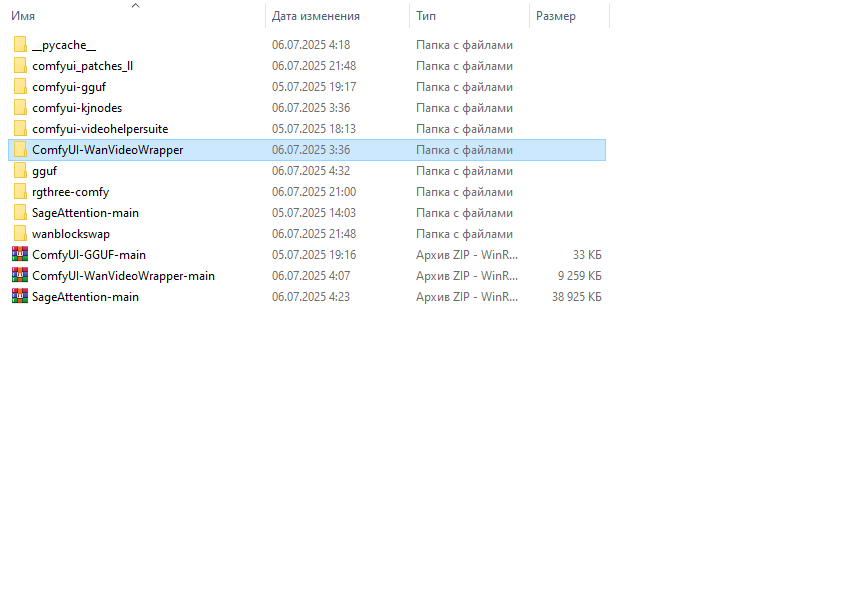Screen dimensions: 854x598
Task: Click the ComfyUI-WanVideoWrapper folder icon
Action: click(20, 150)
